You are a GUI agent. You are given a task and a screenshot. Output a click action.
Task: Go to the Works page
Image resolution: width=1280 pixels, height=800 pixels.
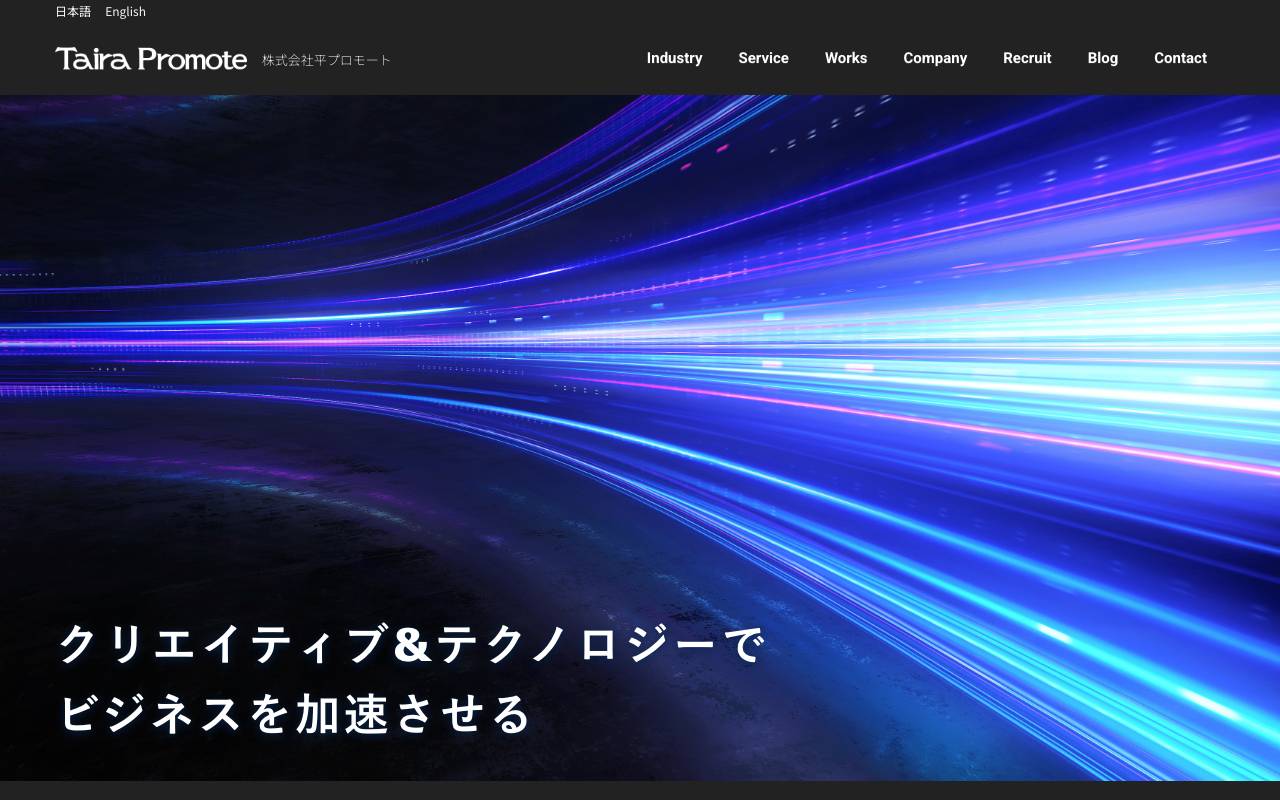846,58
